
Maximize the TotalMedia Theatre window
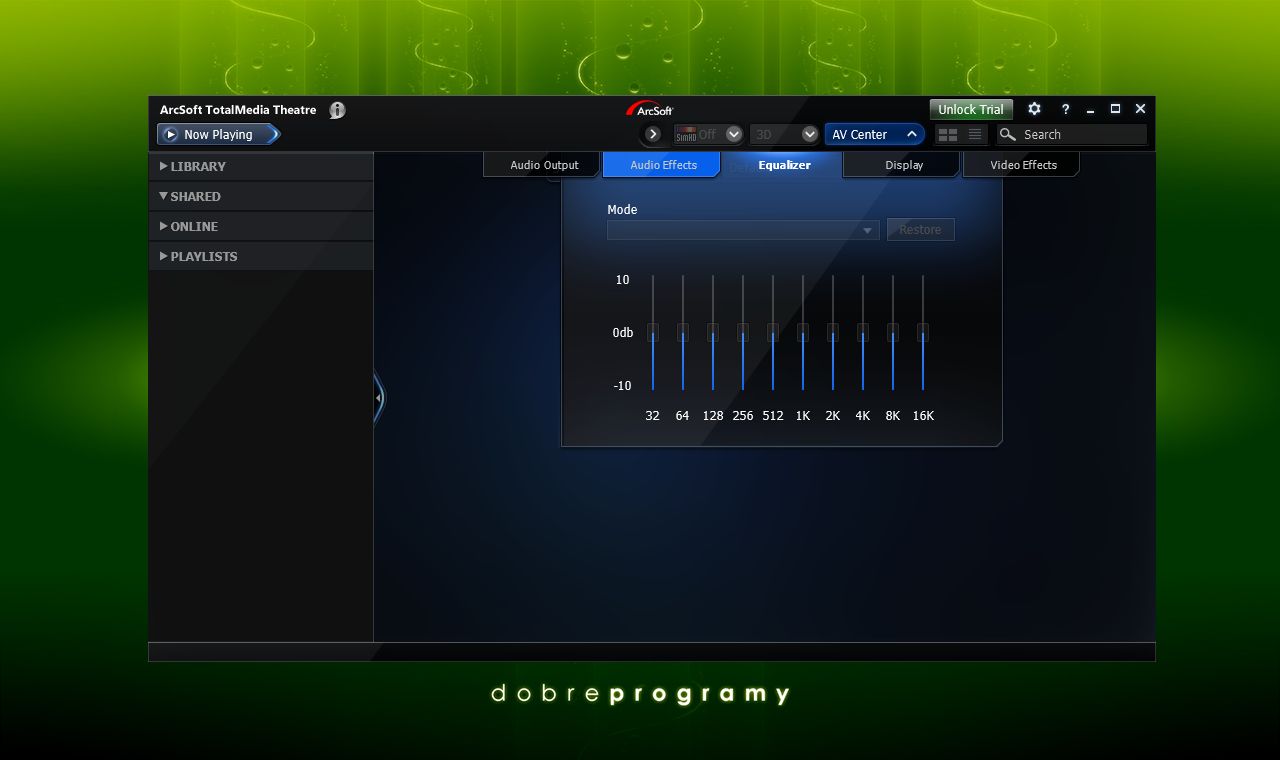[x=1115, y=109]
